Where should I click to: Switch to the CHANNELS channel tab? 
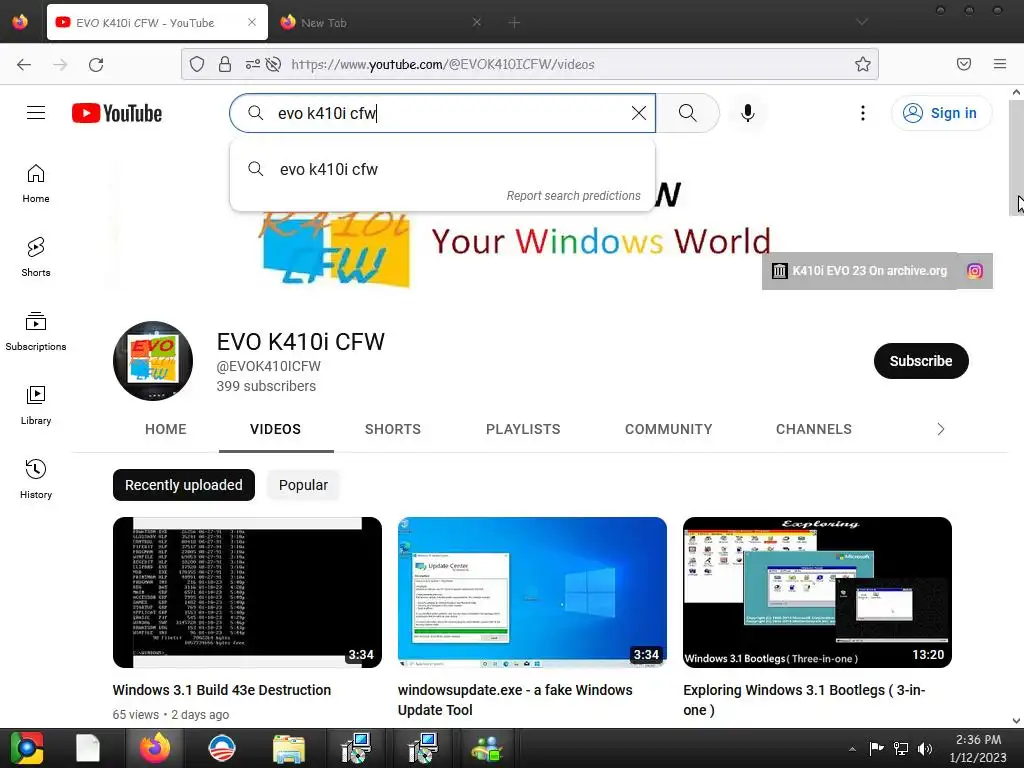coord(814,429)
